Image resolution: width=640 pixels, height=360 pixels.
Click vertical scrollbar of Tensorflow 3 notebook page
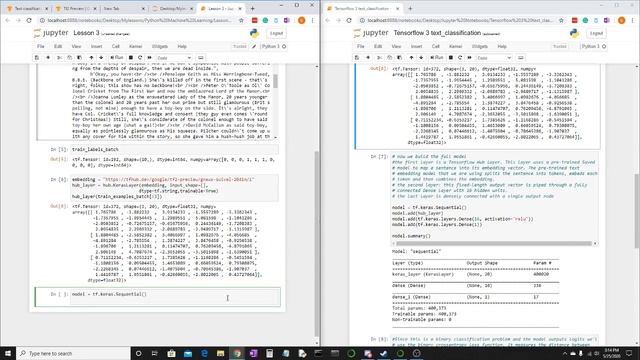637,210
